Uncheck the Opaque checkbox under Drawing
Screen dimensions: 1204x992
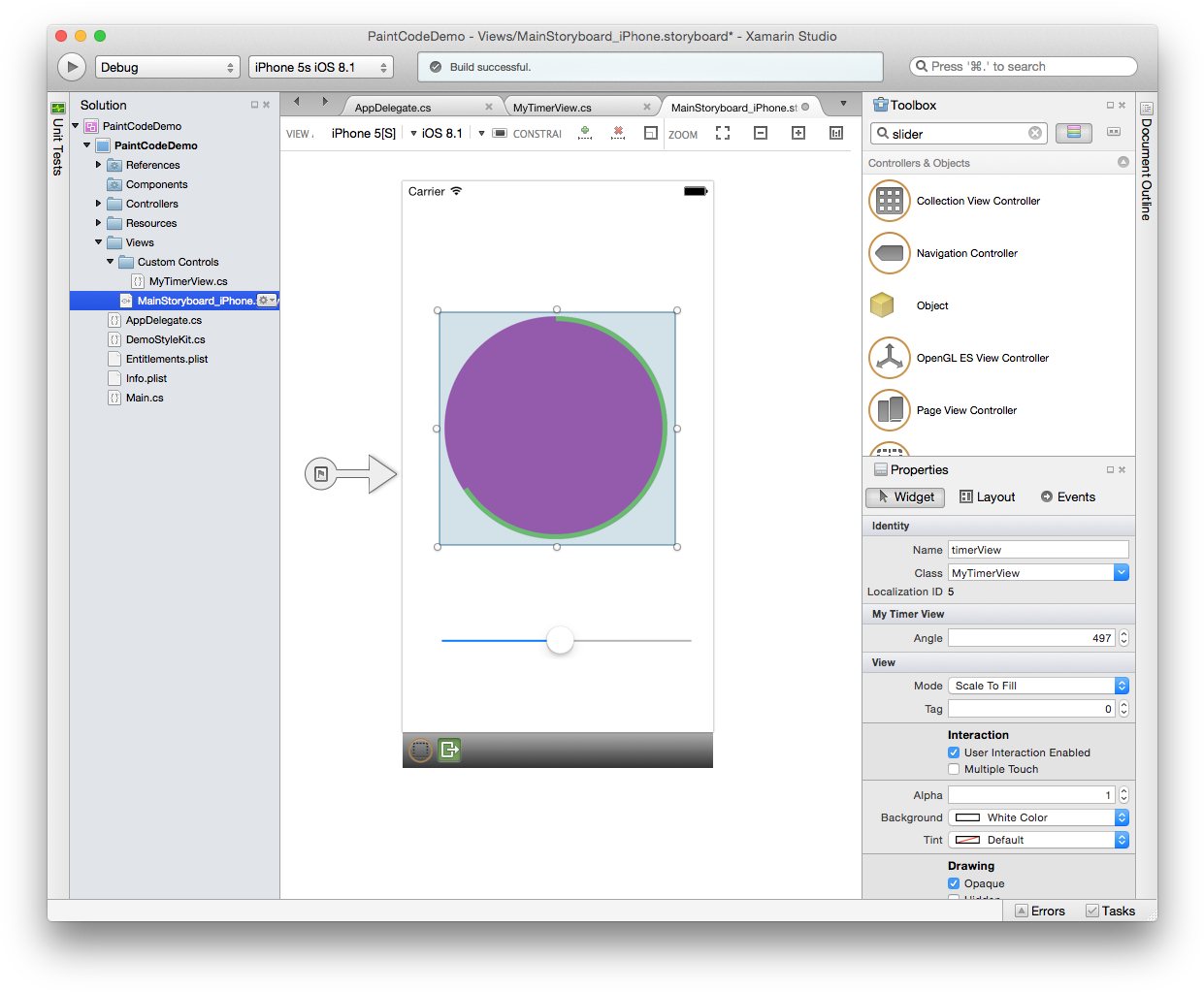click(x=954, y=883)
